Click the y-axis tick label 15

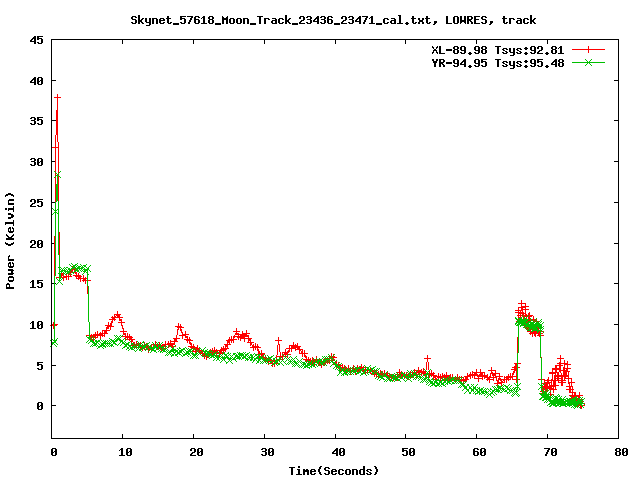pyautogui.click(x=36, y=284)
